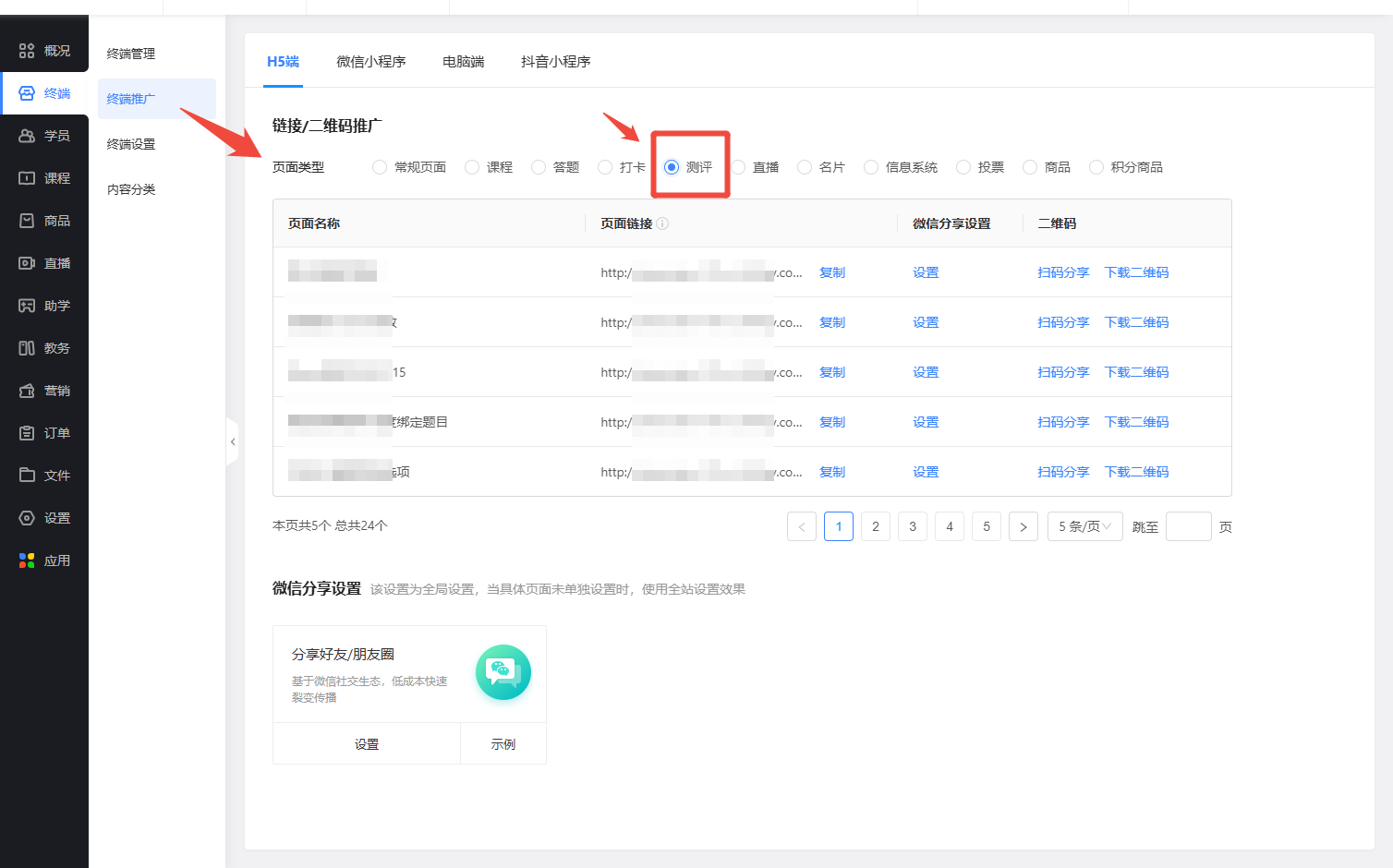Switch to the 微信小程序 tab
This screenshot has height=868, width=1393.
pos(370,62)
